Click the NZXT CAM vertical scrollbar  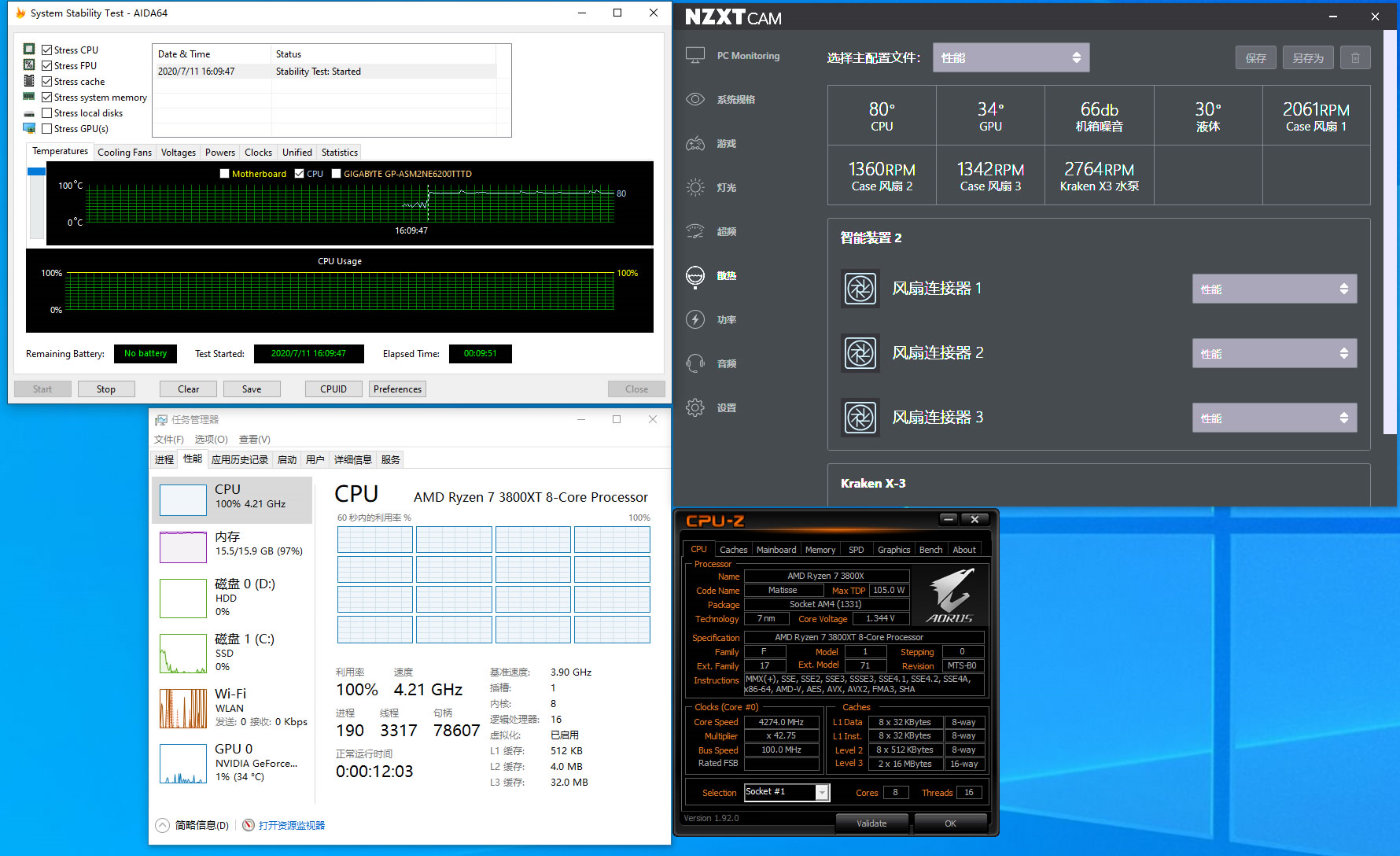[1392, 230]
